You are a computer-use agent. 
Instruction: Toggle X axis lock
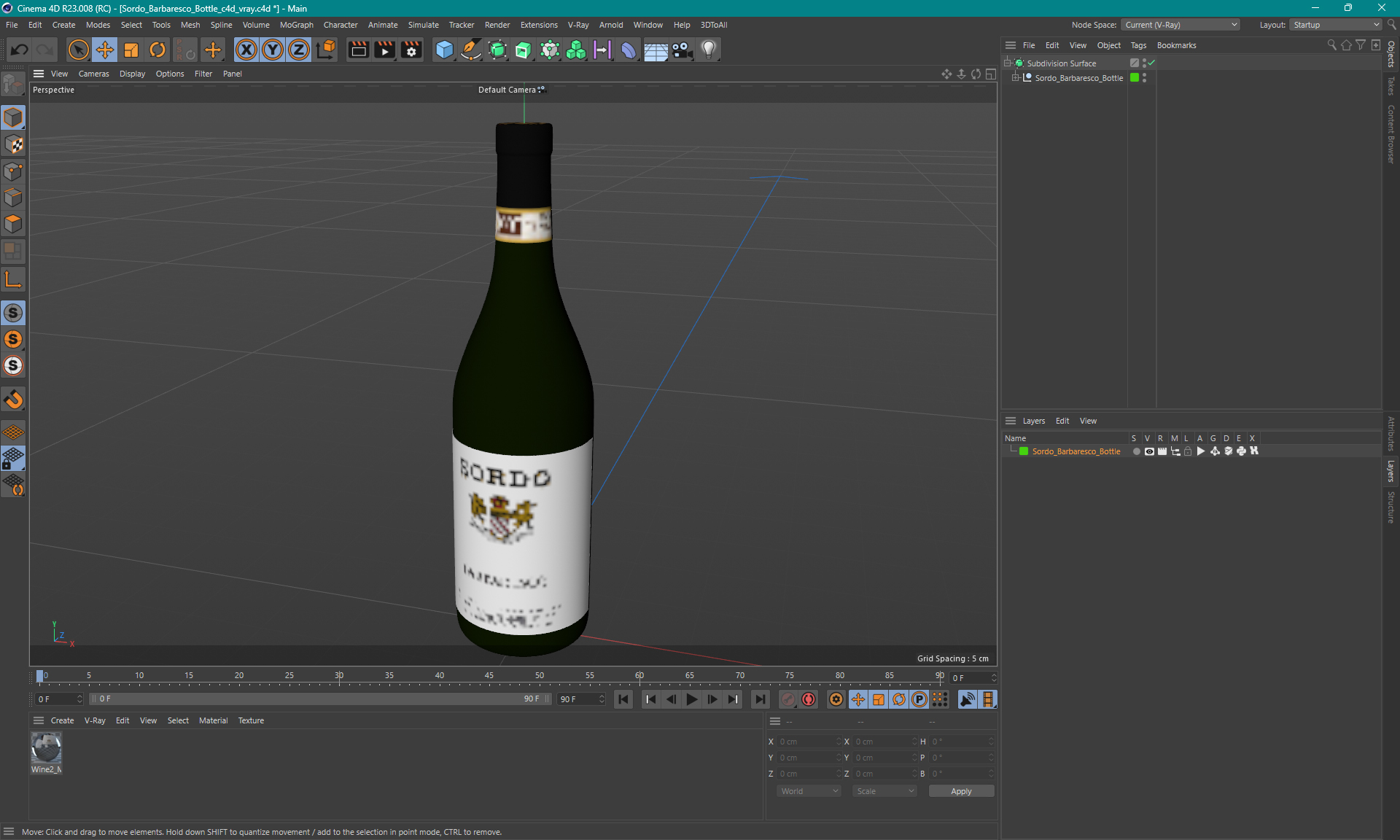[x=246, y=50]
